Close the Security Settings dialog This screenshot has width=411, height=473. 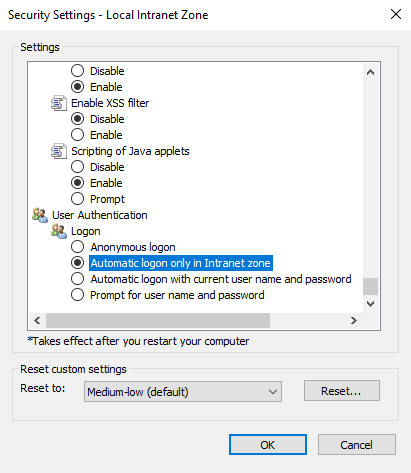pos(396,14)
